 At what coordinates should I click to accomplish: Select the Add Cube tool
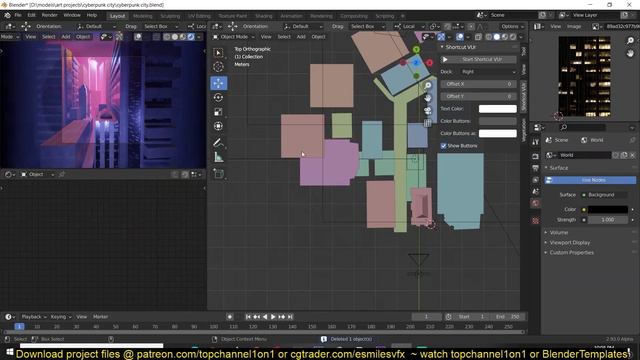(218, 174)
